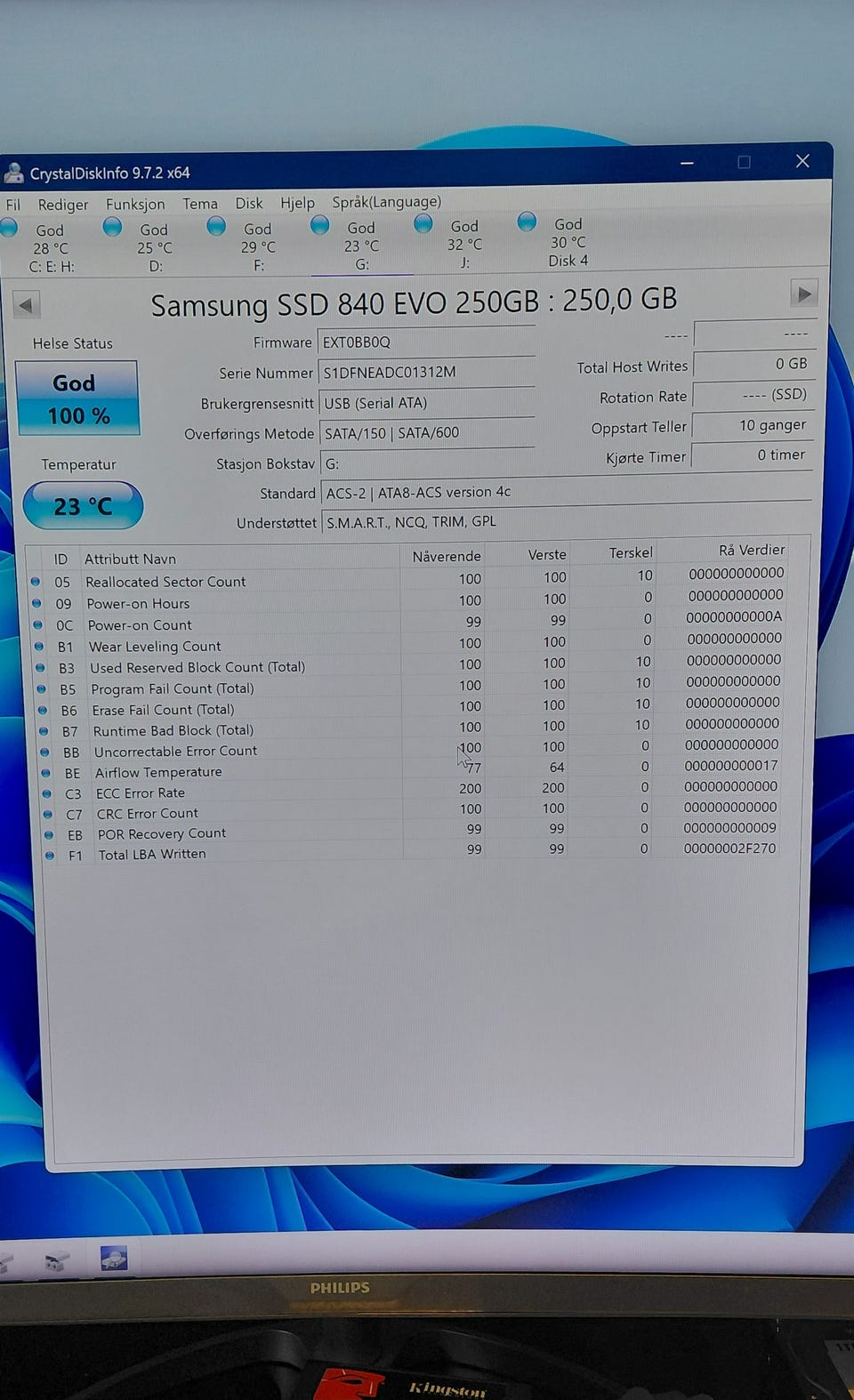Select the Power-on Count row
The image size is (854, 1400).
[407, 622]
